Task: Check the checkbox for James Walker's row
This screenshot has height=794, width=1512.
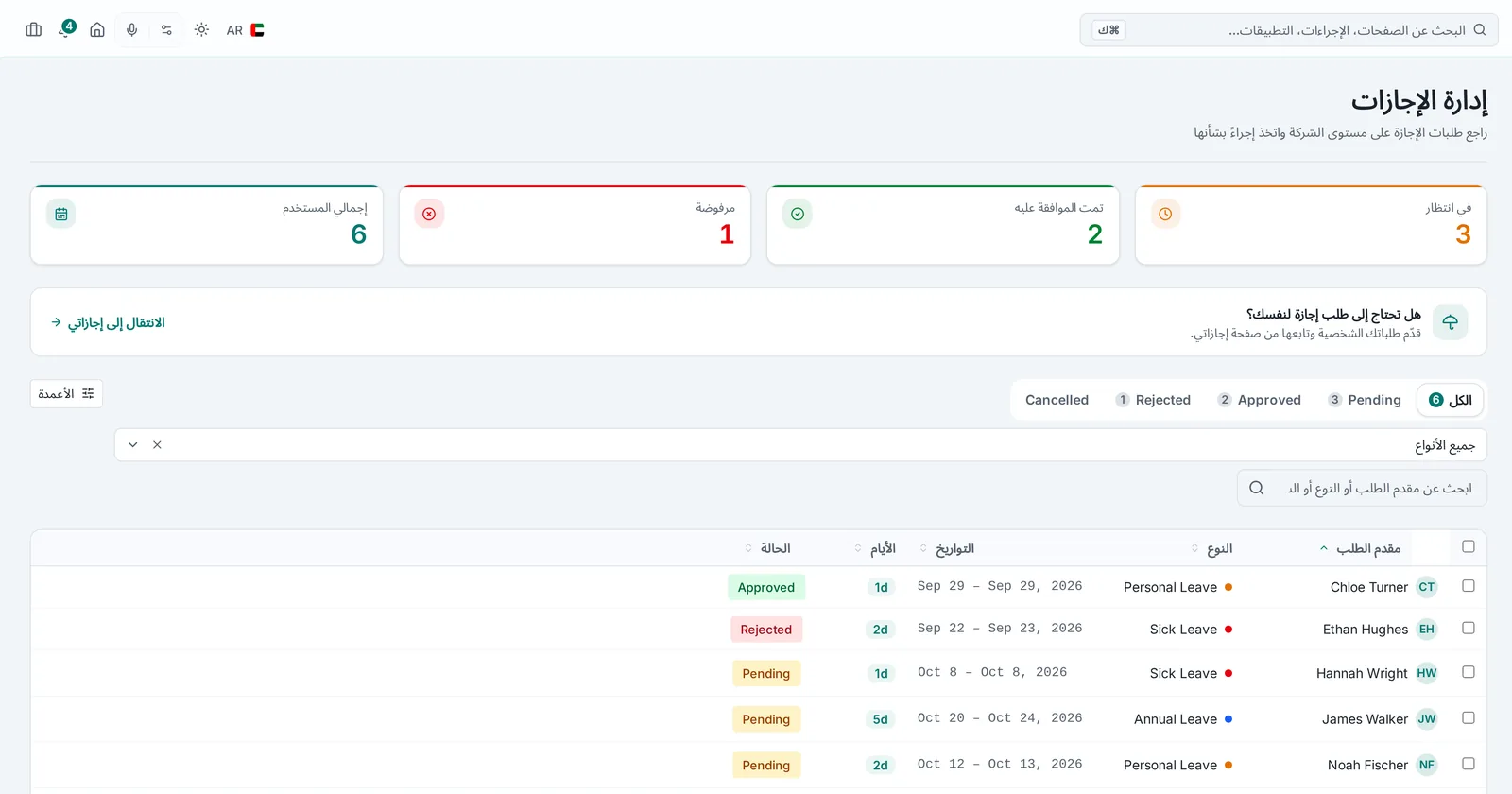Action: coord(1469,717)
